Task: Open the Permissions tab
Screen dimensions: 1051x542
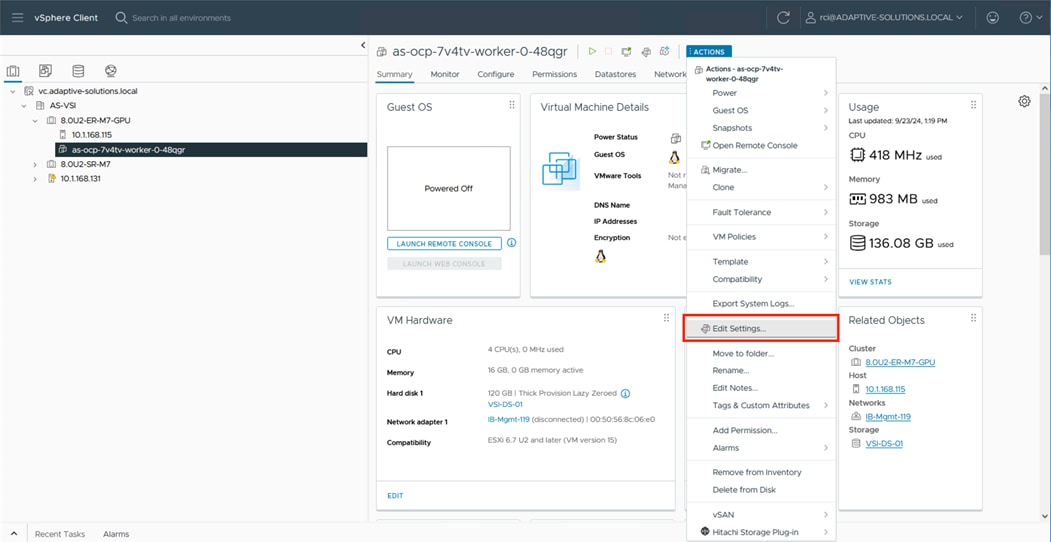Action: click(554, 74)
